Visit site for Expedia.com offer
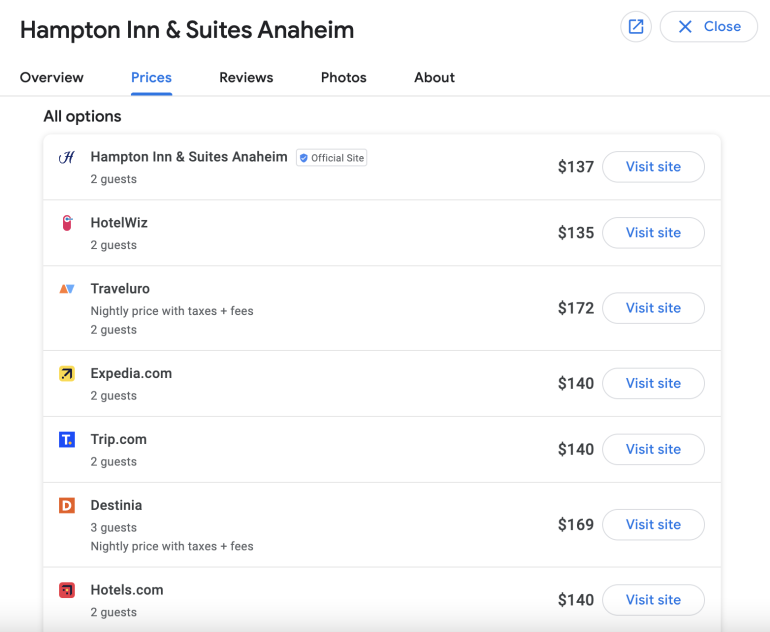Screen dimensions: 770x632 (x=653, y=383)
